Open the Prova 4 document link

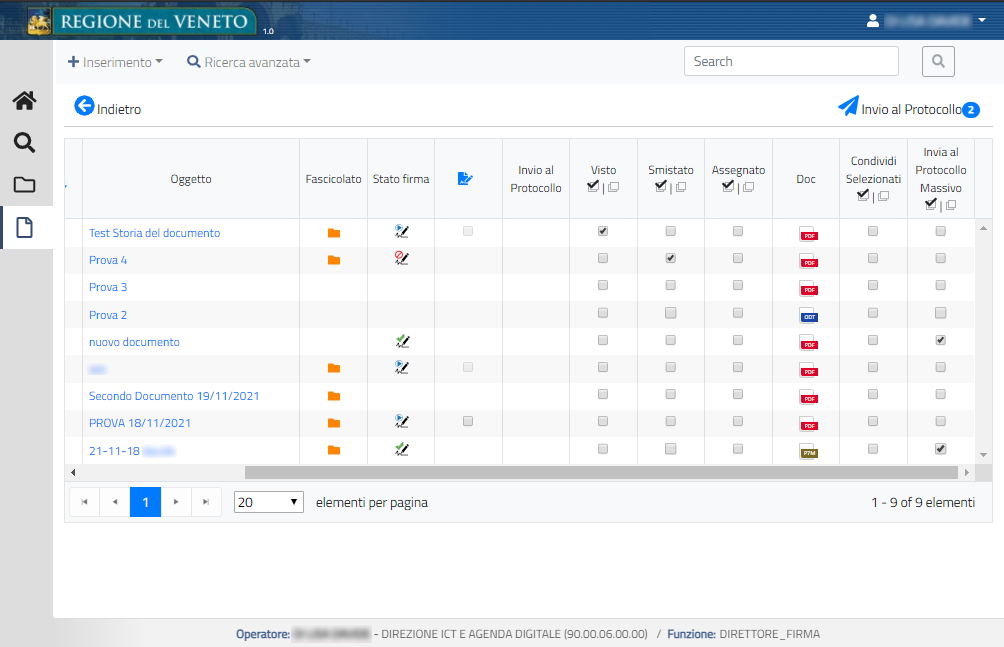coord(108,260)
